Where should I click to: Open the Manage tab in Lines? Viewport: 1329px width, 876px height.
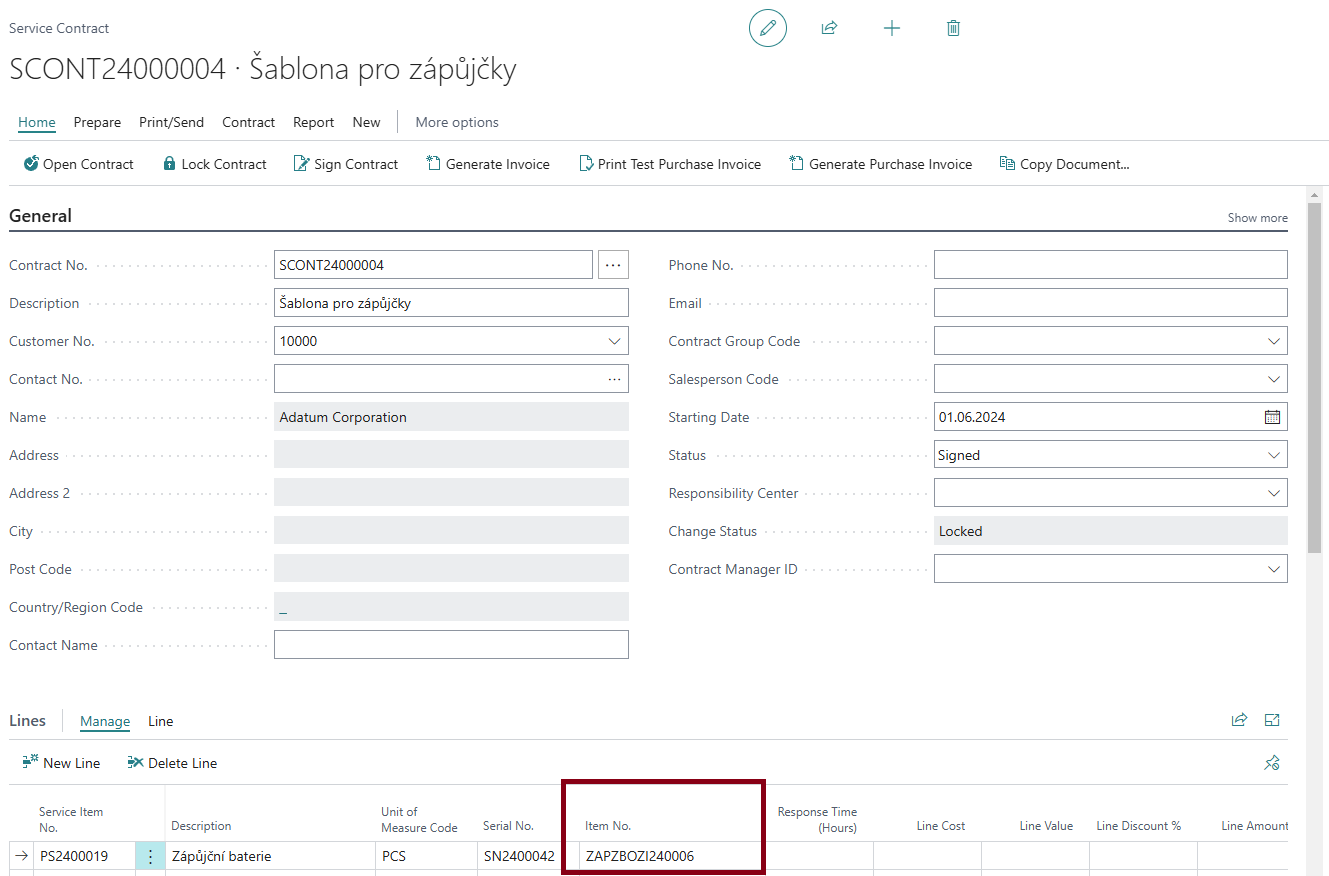pyautogui.click(x=105, y=721)
